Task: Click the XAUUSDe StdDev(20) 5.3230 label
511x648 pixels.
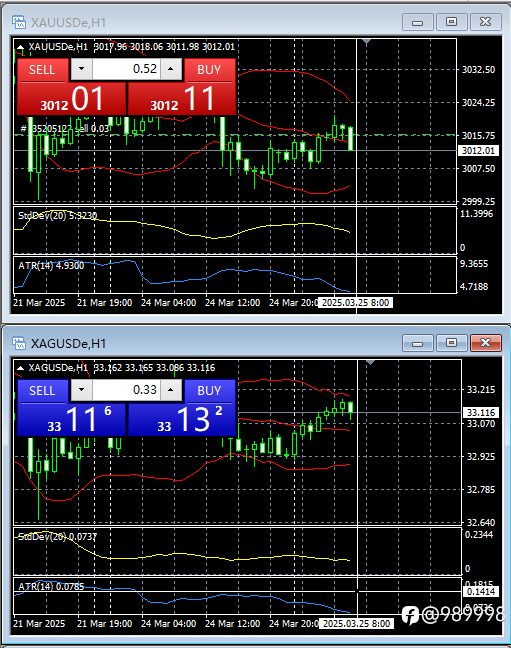Action: click(x=57, y=215)
